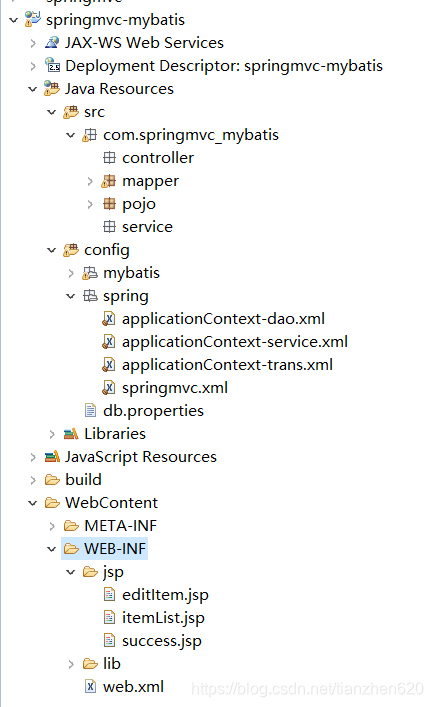Collapse the WEB-INF folder
Screen dimensions: 433x707
[x=51, y=549]
